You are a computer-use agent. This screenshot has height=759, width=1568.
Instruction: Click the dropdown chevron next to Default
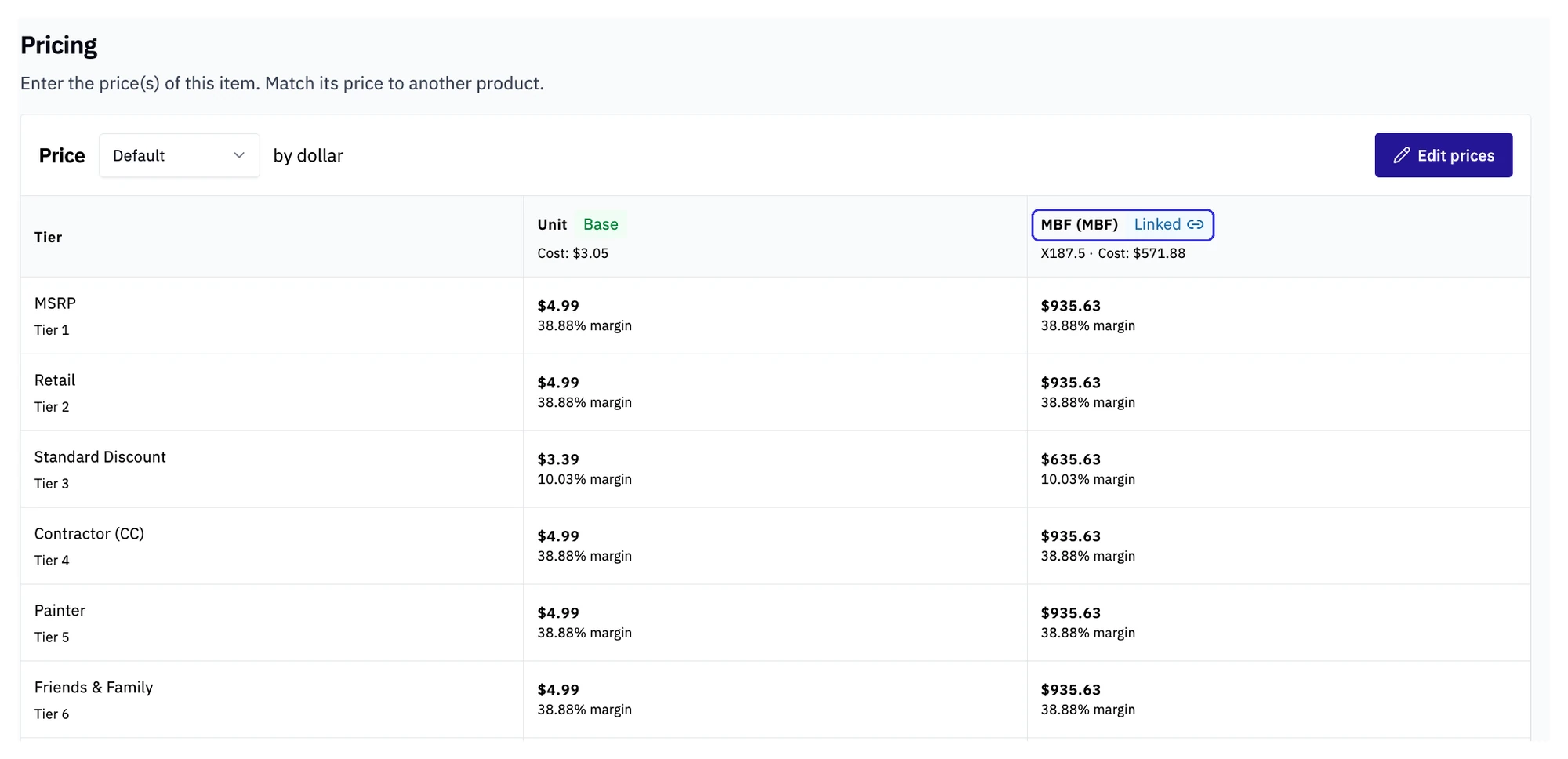coord(239,155)
